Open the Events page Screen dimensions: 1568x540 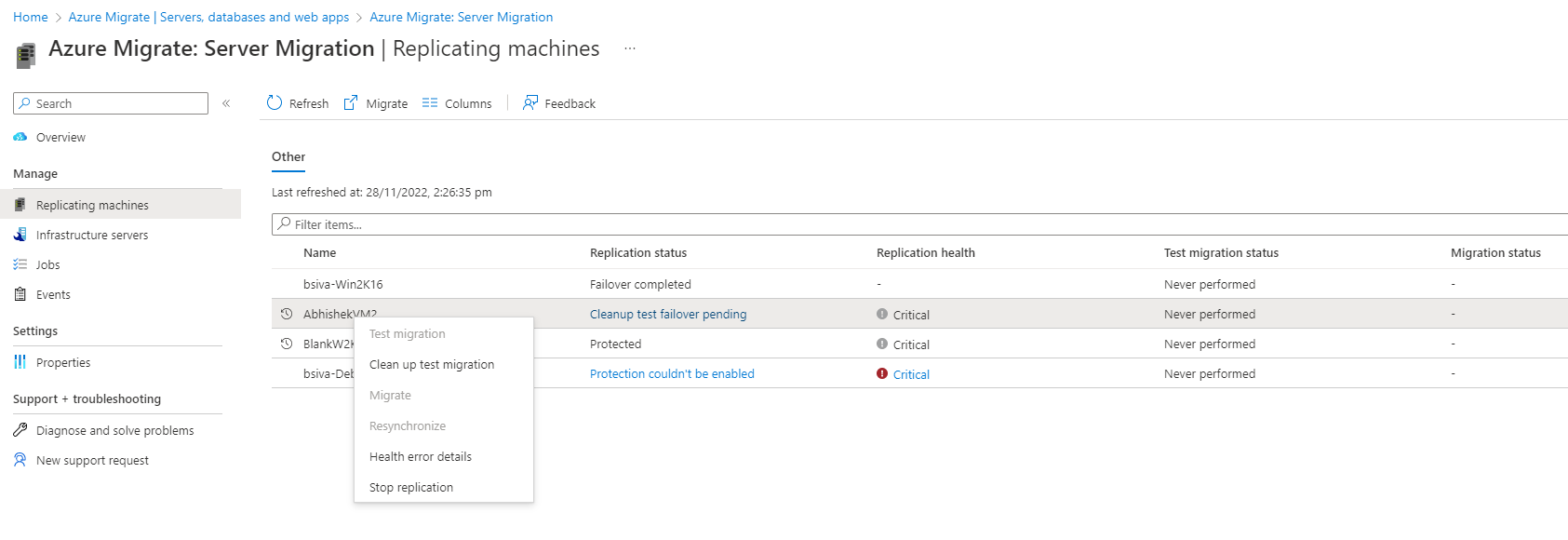coord(53,295)
